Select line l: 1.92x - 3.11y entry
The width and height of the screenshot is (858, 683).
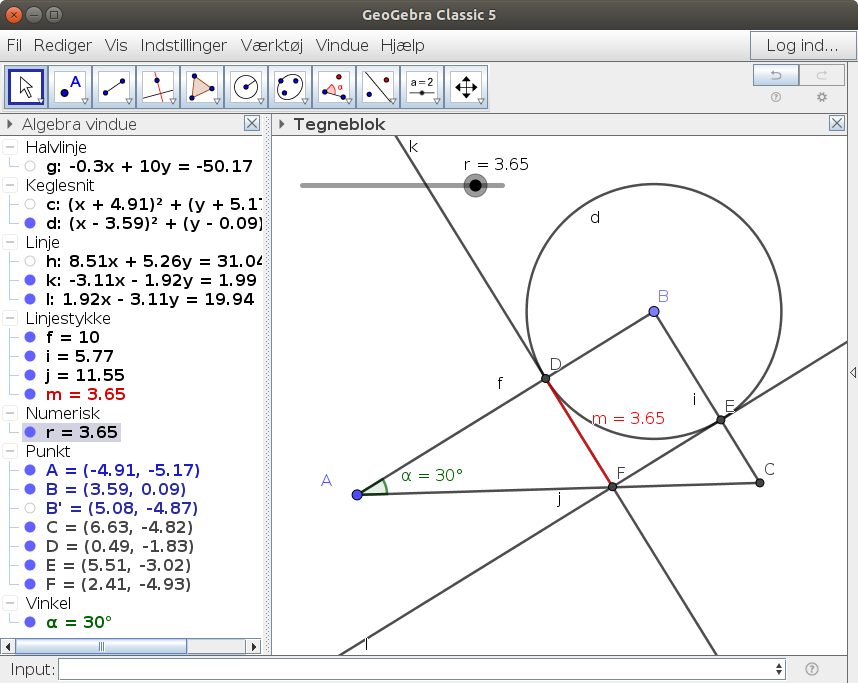pos(150,299)
